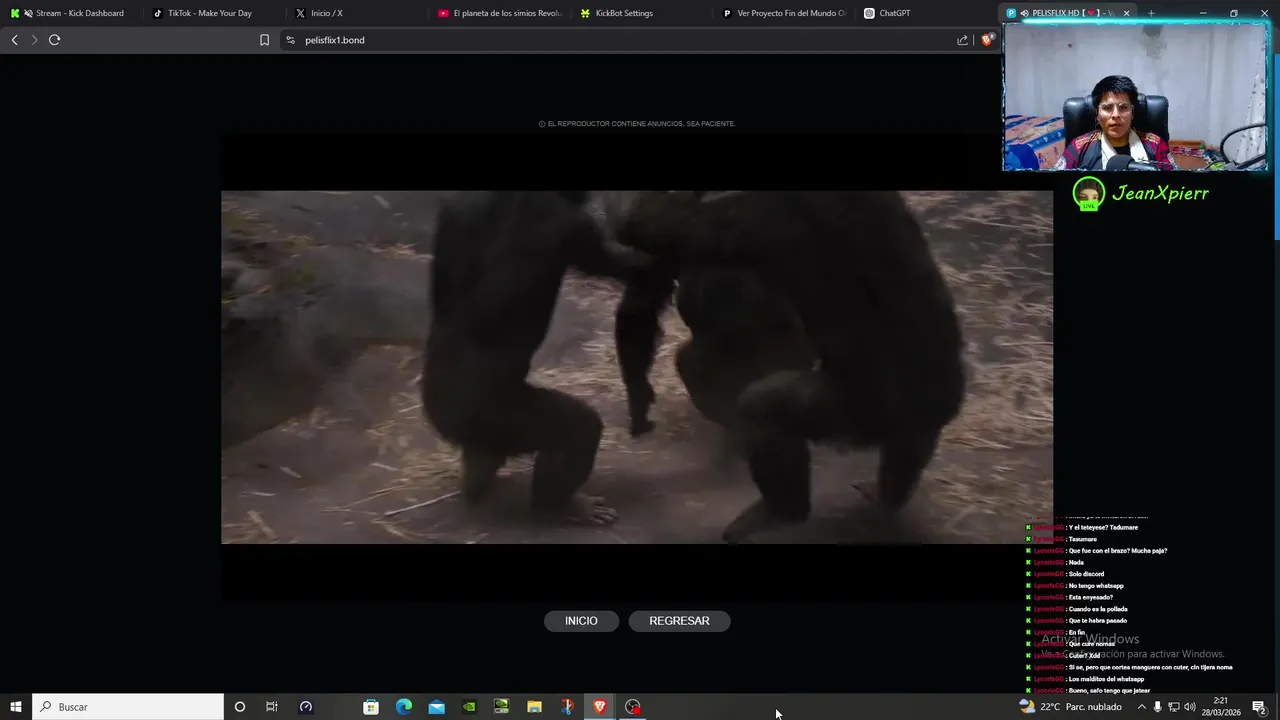Open Task View on taskbar
The image size is (1280, 720).
271,707
